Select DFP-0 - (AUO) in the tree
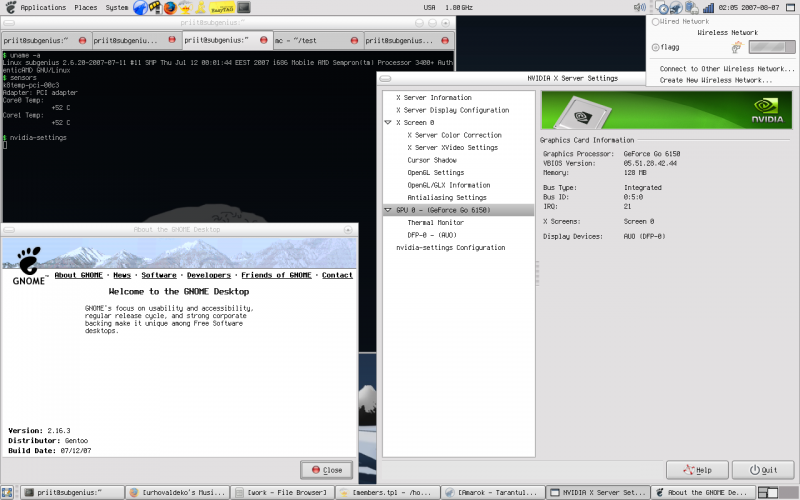This screenshot has height=500, width=800. (x=432, y=235)
